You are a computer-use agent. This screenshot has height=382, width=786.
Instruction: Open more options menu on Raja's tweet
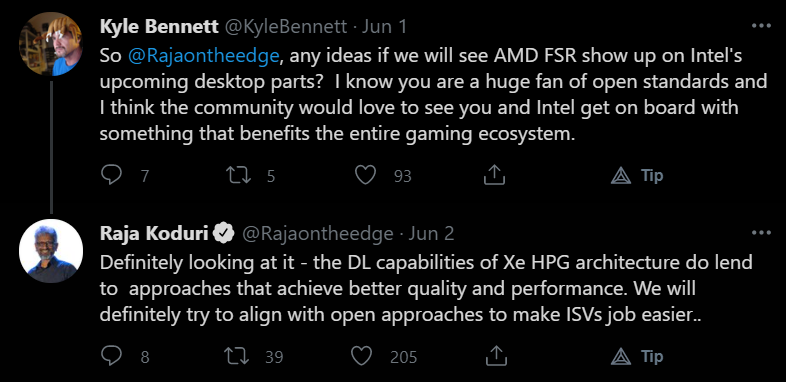coord(761,233)
